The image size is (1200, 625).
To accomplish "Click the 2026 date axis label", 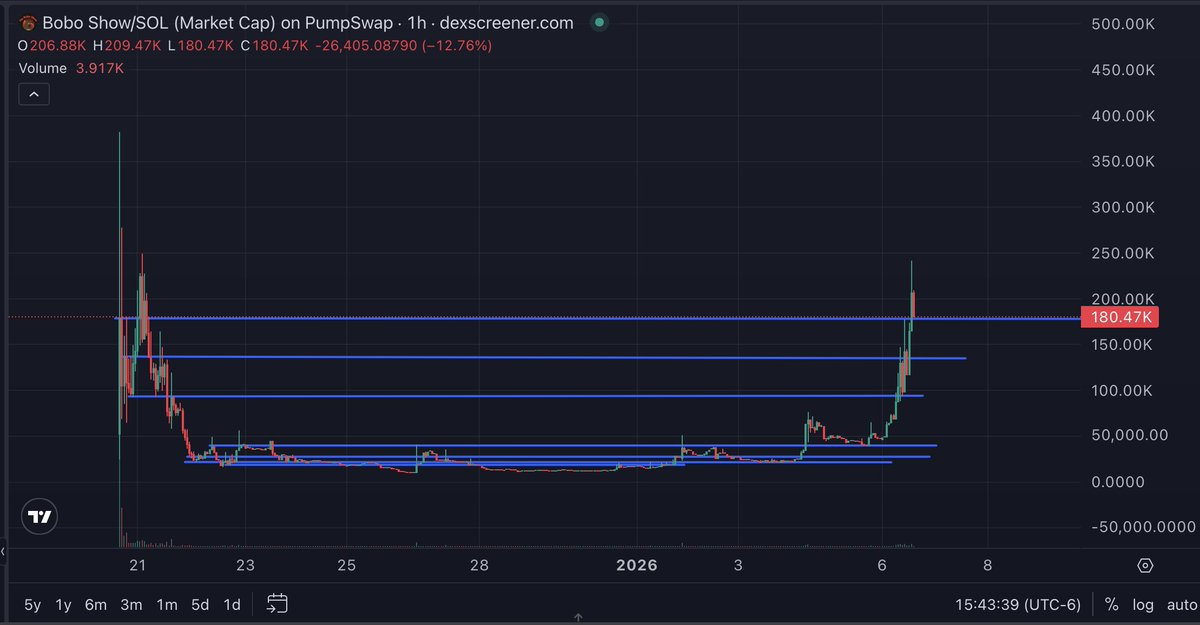I will pos(637,566).
